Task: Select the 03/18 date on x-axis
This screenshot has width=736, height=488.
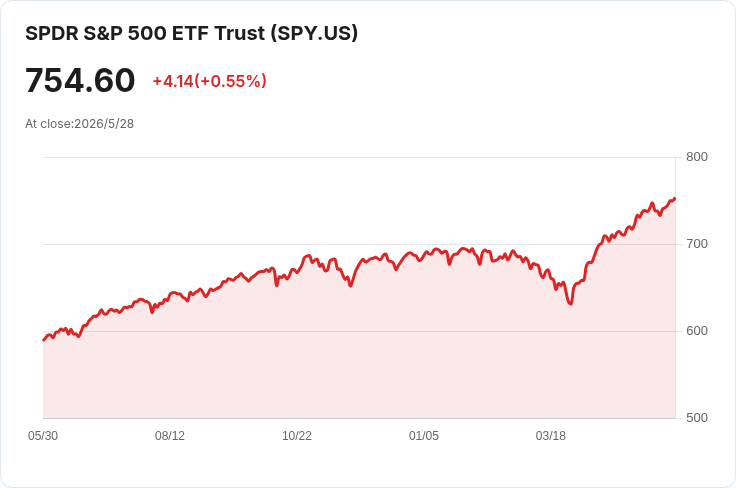Action: click(x=551, y=436)
